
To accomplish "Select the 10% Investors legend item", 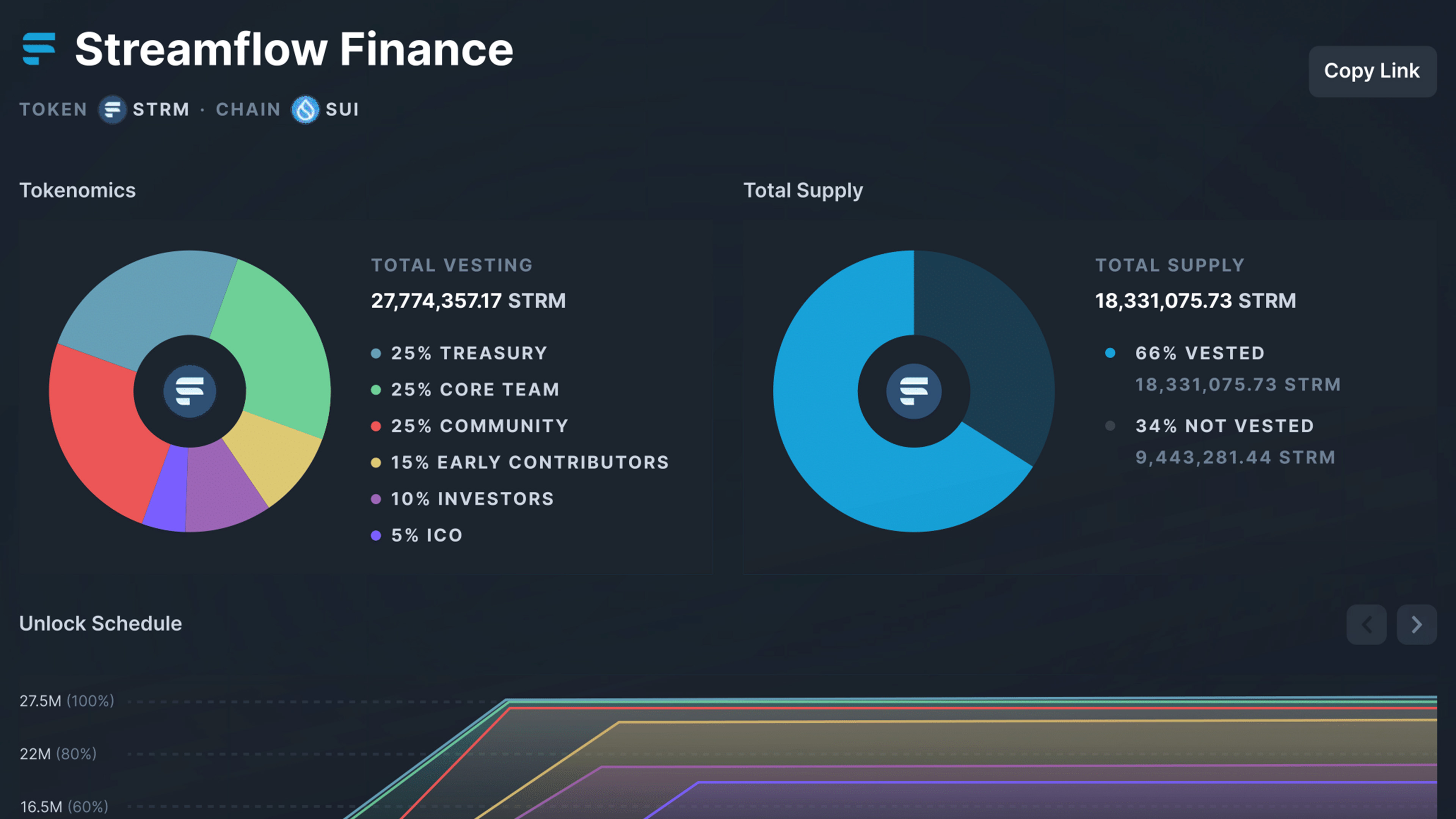I will point(472,499).
